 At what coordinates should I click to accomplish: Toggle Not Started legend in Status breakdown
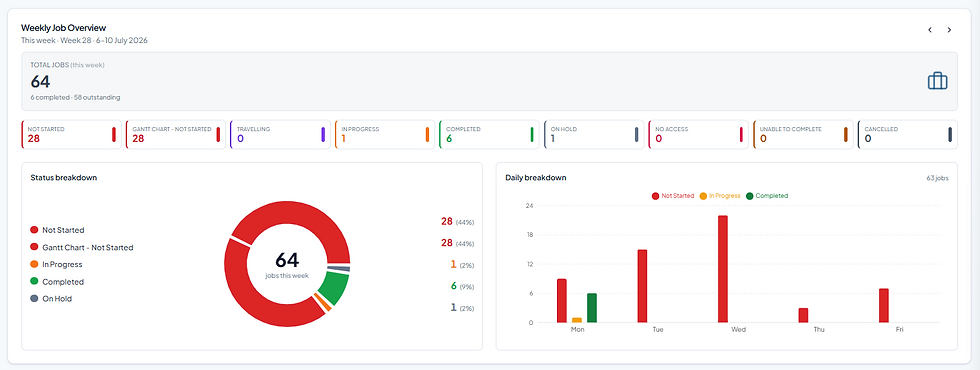pos(58,230)
